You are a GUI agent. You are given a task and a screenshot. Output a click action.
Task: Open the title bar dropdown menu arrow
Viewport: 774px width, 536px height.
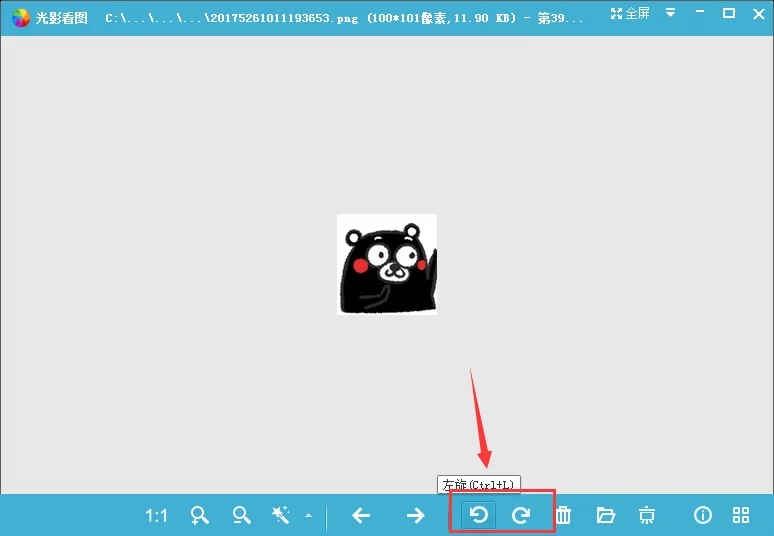tap(670, 13)
